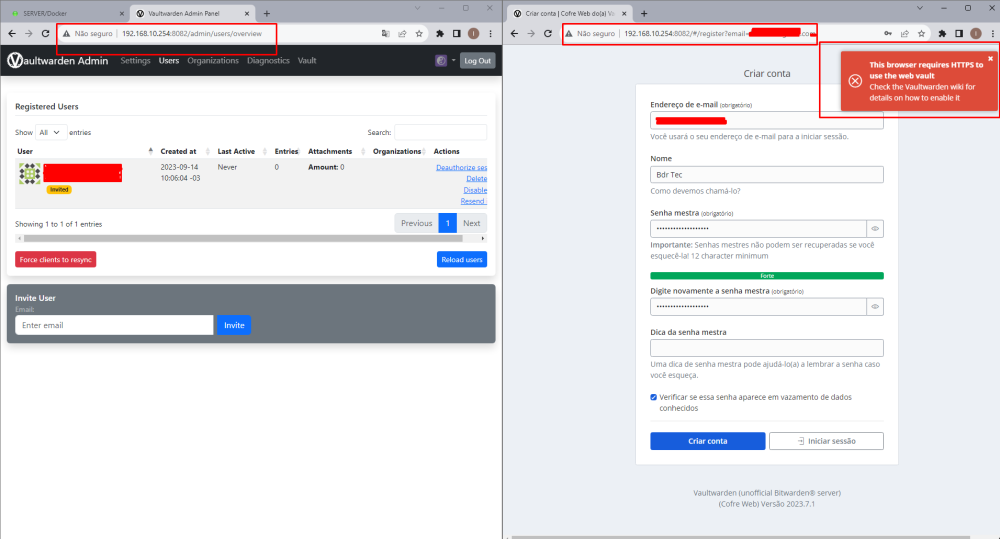
Task: Click Deauthorize sessions link
Action: click(x=461, y=168)
